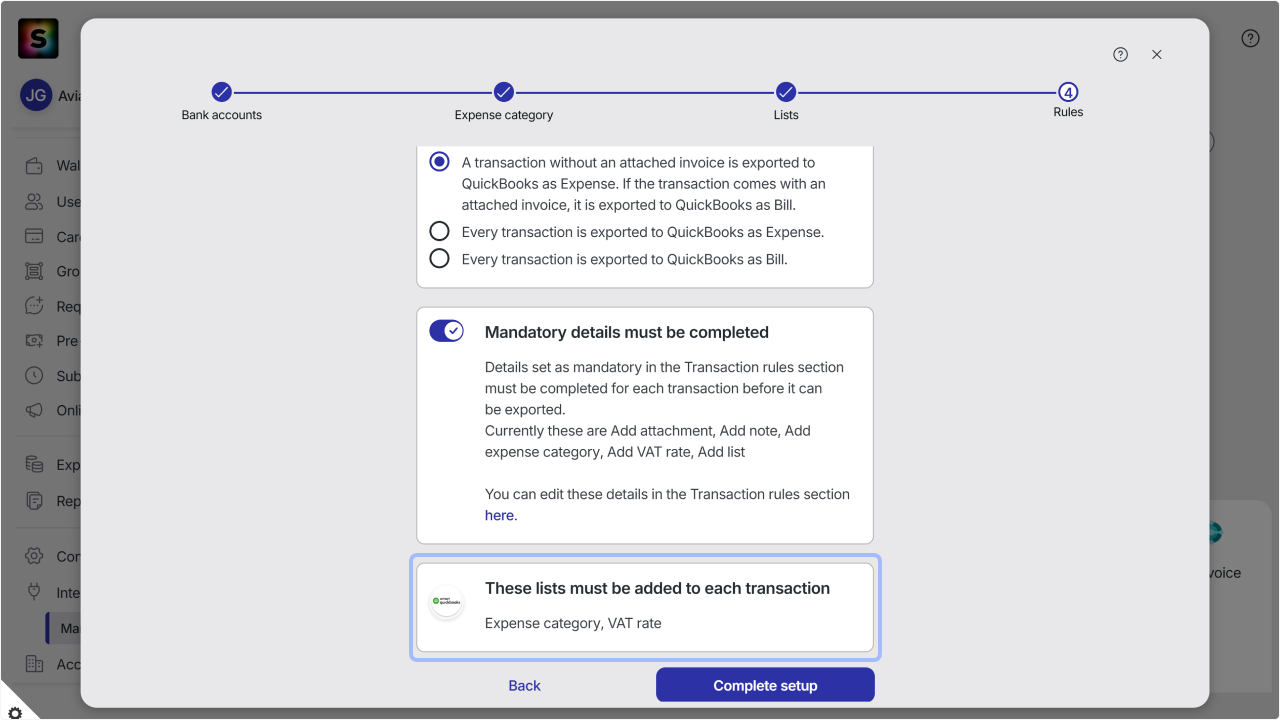1280x720 pixels.
Task: Click the 'Expense category, VAT rate' text
Action: 573,623
